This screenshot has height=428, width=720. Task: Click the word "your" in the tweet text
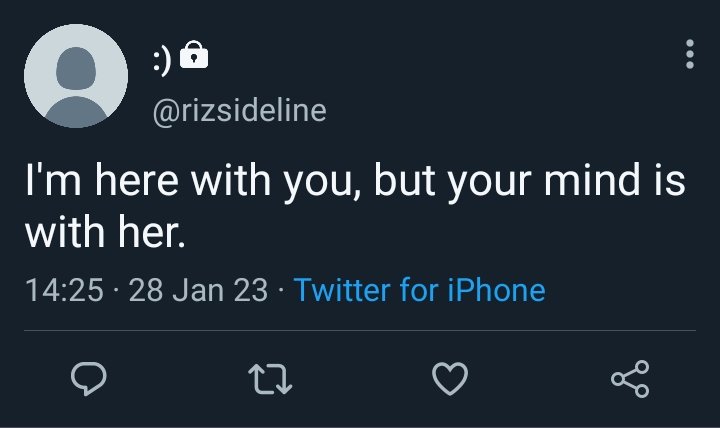pos(489,182)
